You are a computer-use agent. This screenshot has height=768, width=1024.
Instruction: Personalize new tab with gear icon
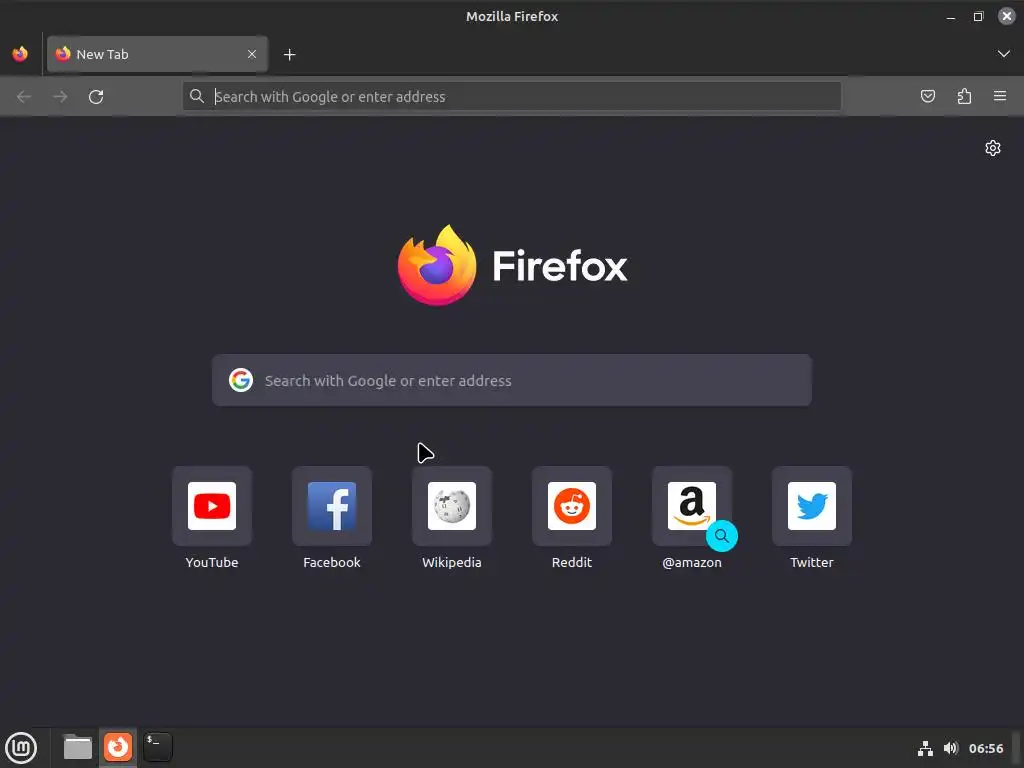(993, 148)
